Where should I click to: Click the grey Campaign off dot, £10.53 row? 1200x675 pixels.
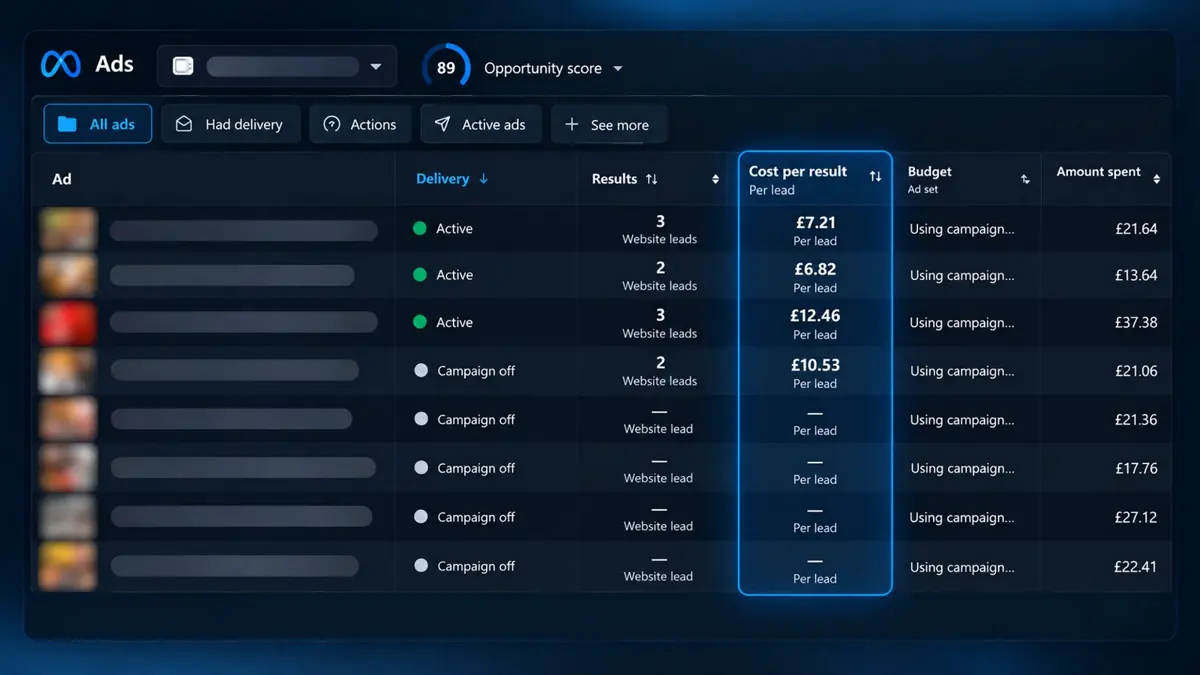421,370
